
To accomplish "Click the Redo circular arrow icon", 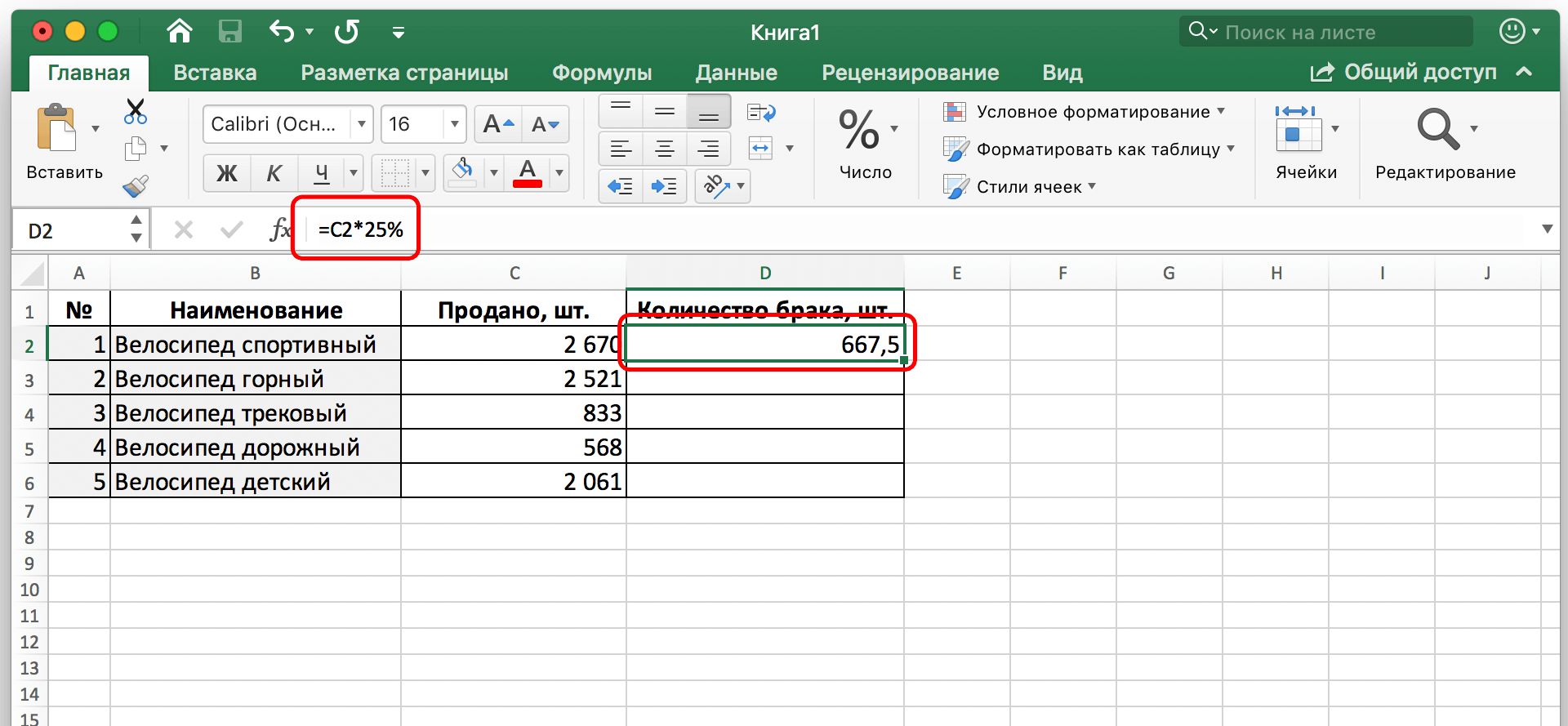I will (x=346, y=32).
